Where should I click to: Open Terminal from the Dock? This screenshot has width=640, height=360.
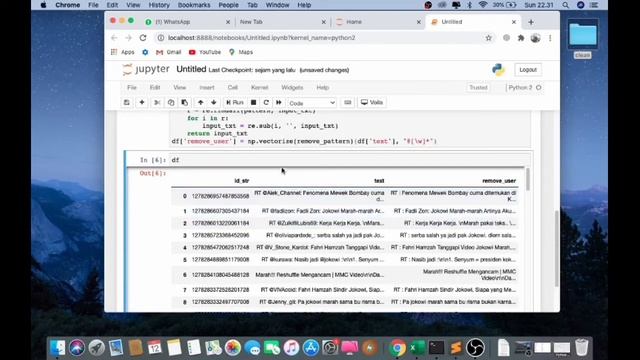(436, 348)
